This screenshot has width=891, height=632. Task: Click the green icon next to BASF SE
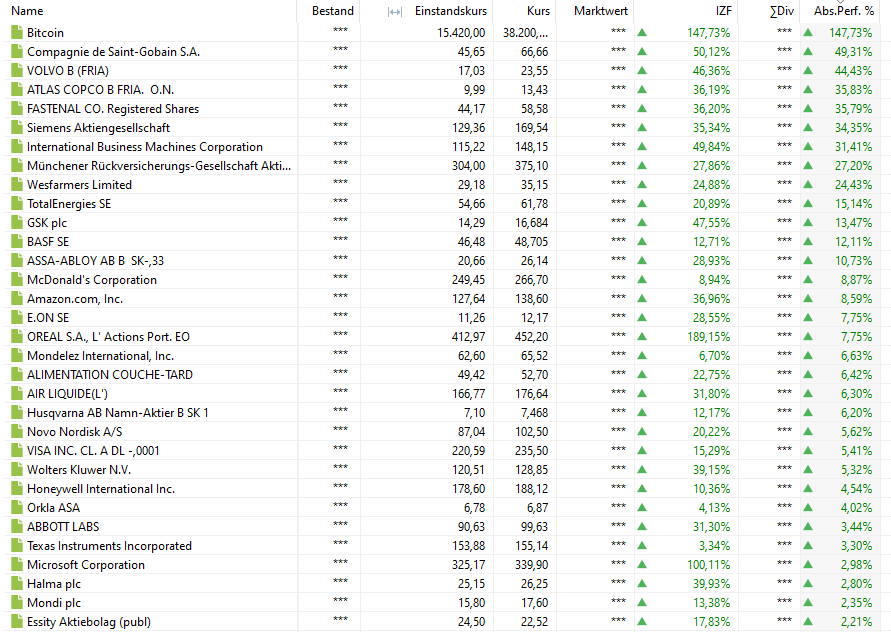click(16, 242)
